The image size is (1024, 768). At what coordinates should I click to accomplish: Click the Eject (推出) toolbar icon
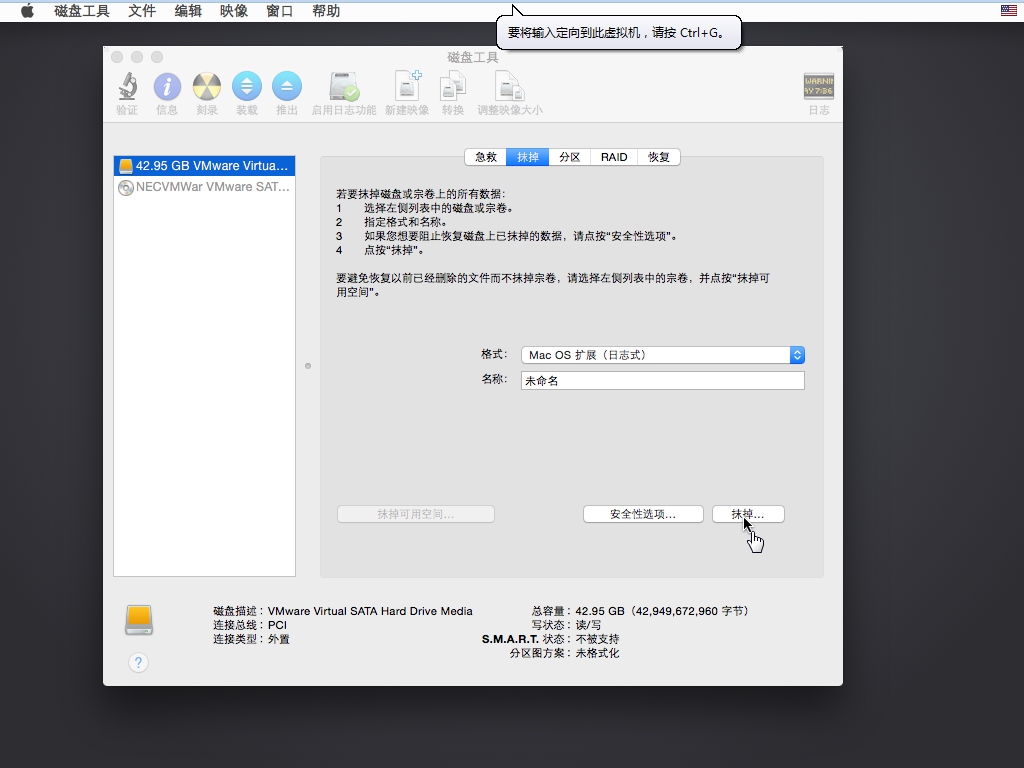[287, 86]
